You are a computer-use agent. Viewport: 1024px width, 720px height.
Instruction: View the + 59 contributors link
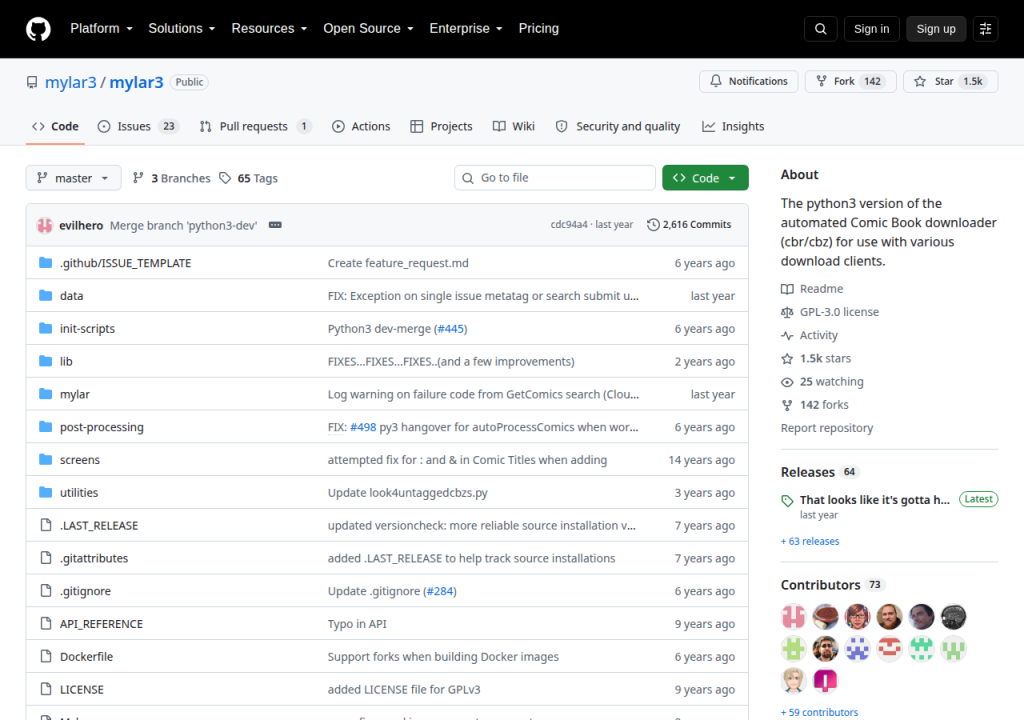[820, 712]
